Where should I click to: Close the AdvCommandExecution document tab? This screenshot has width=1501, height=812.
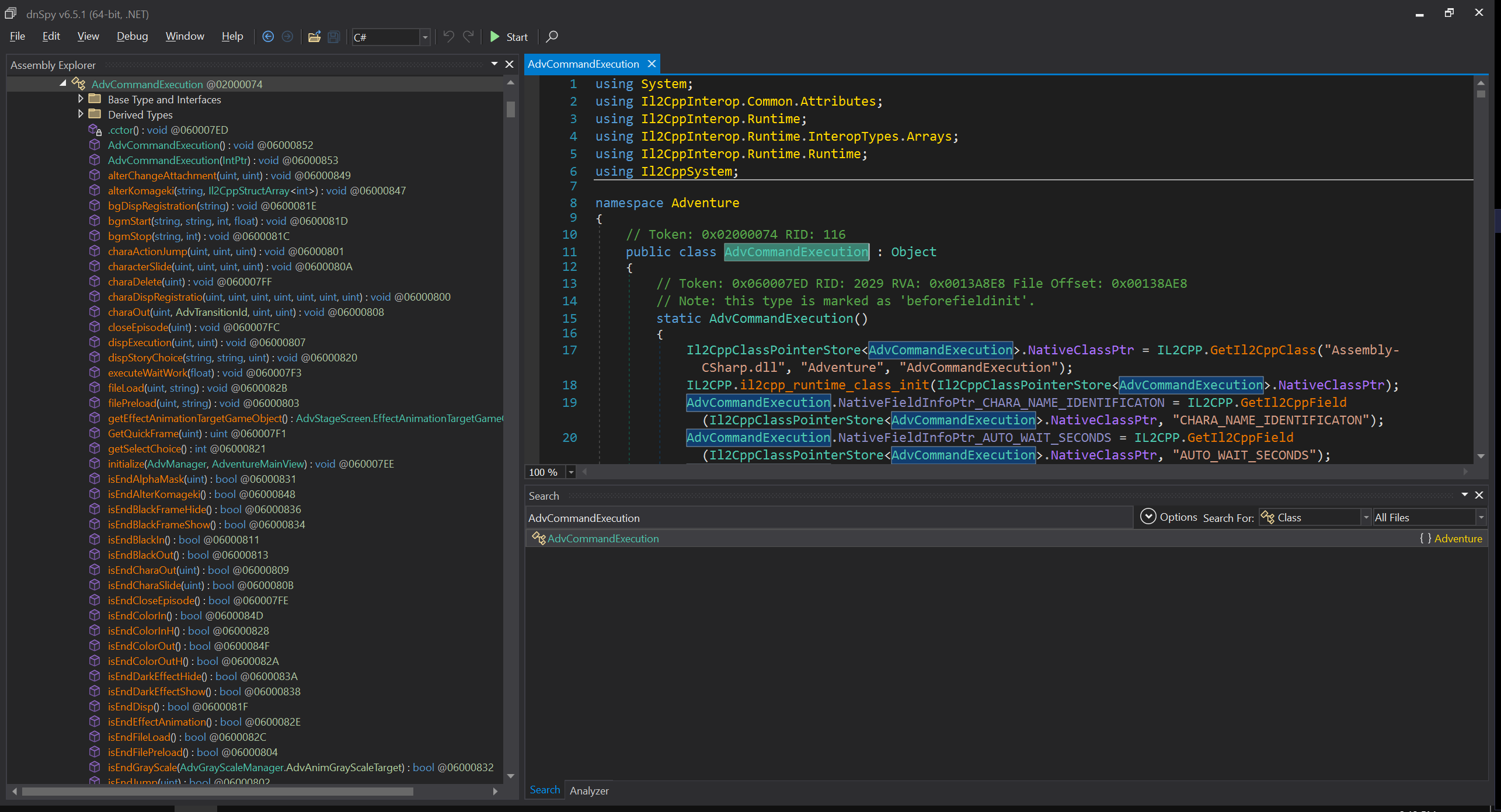pos(652,64)
